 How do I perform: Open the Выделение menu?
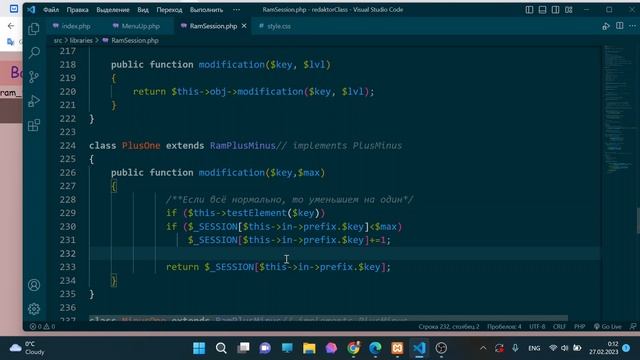click(x=113, y=9)
